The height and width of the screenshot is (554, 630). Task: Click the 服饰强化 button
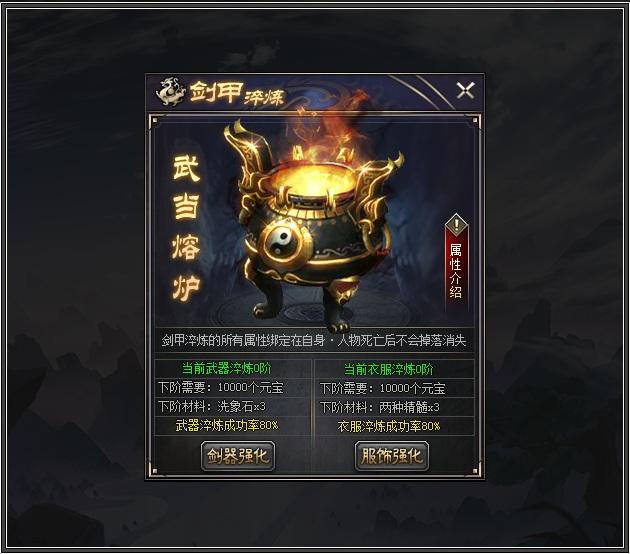[392, 456]
